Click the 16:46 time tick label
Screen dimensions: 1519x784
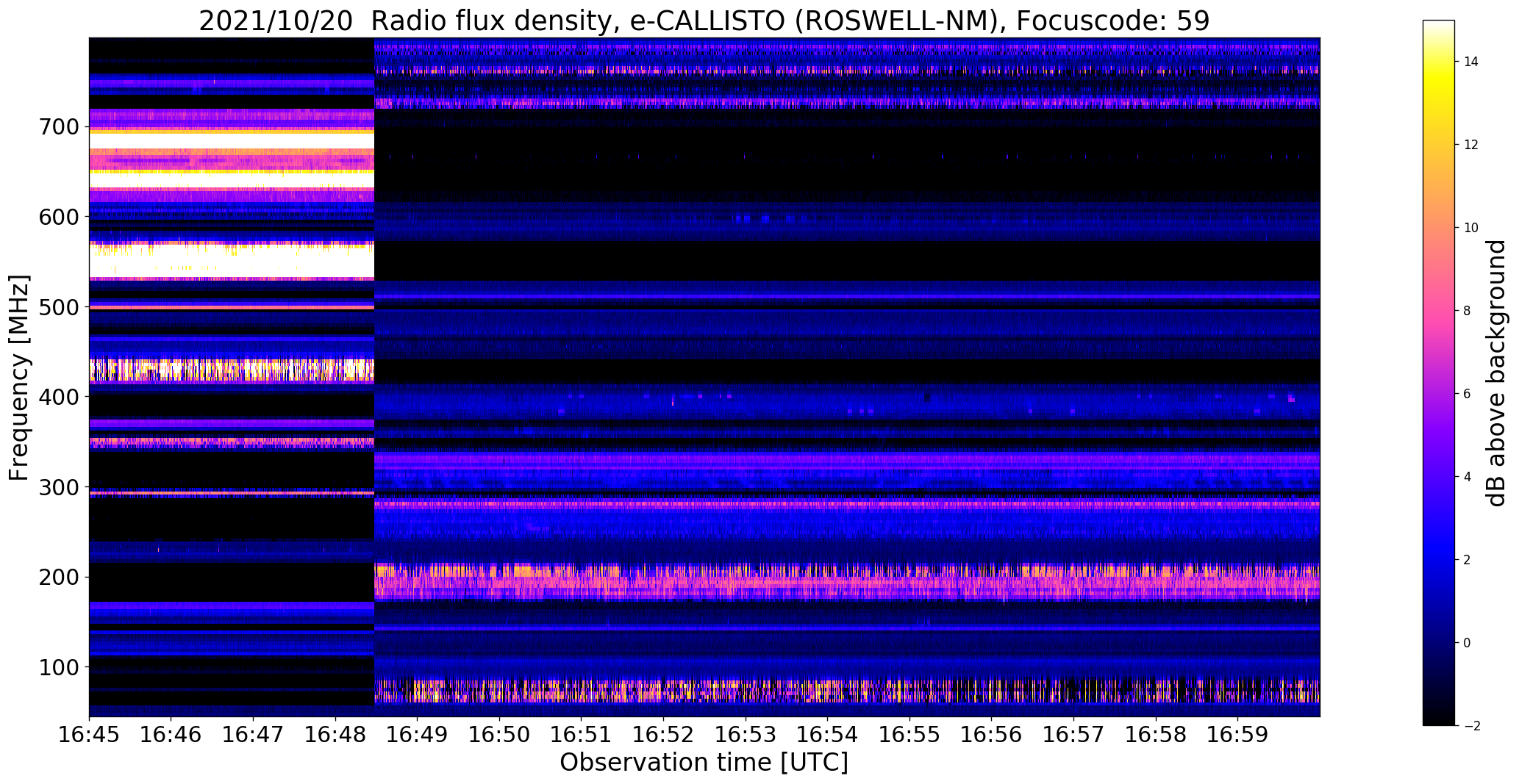click(171, 735)
